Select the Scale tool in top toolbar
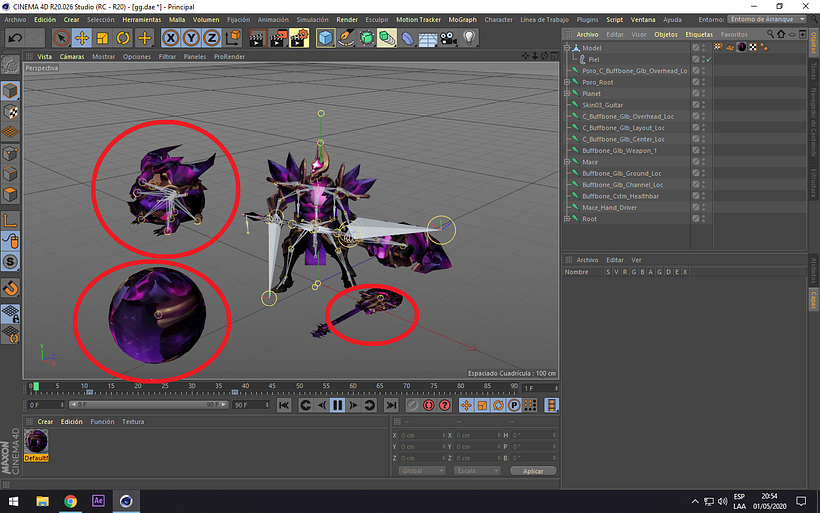The image size is (820, 513). coord(102,38)
